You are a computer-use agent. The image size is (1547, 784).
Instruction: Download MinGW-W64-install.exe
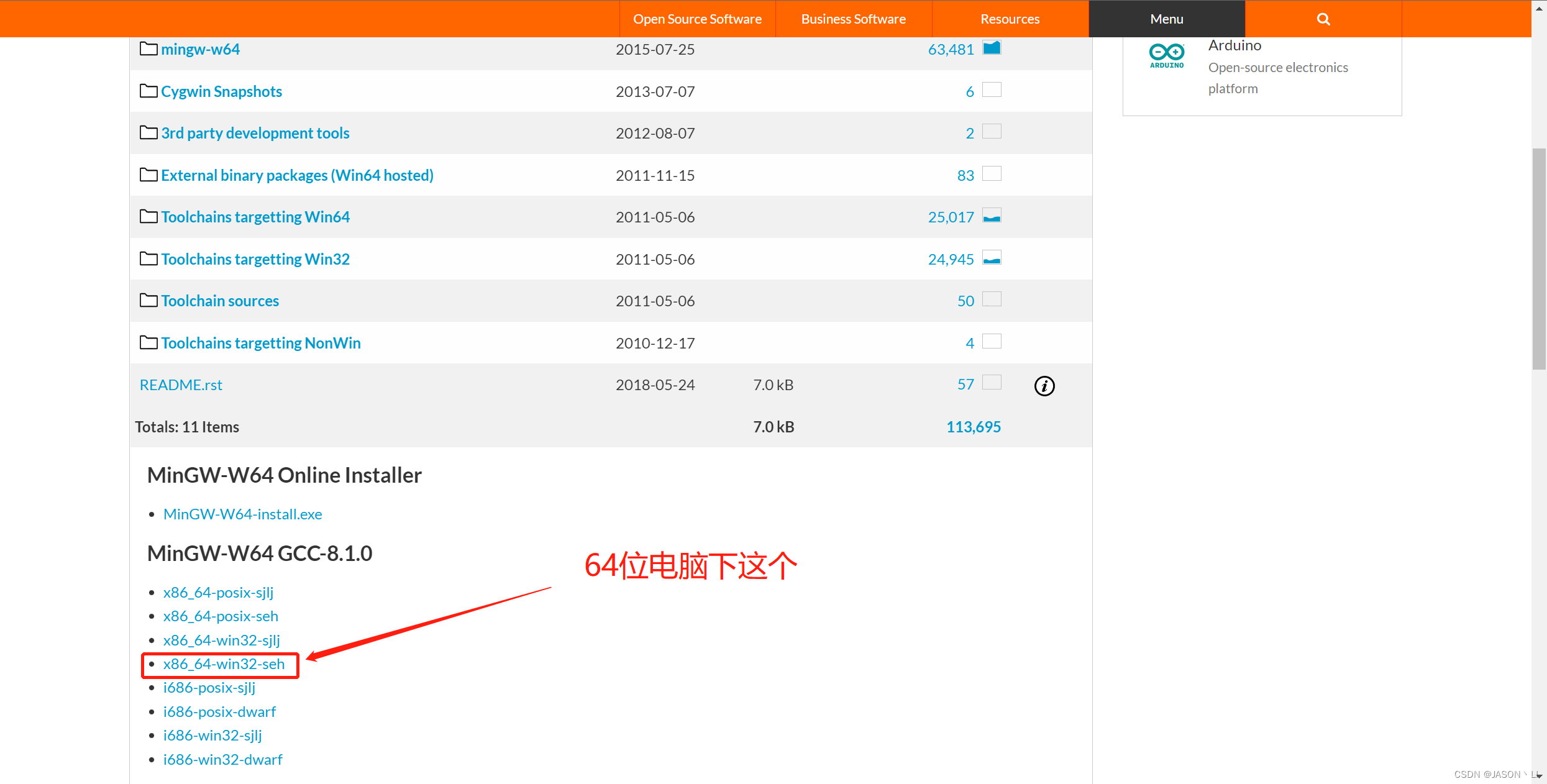click(x=242, y=514)
